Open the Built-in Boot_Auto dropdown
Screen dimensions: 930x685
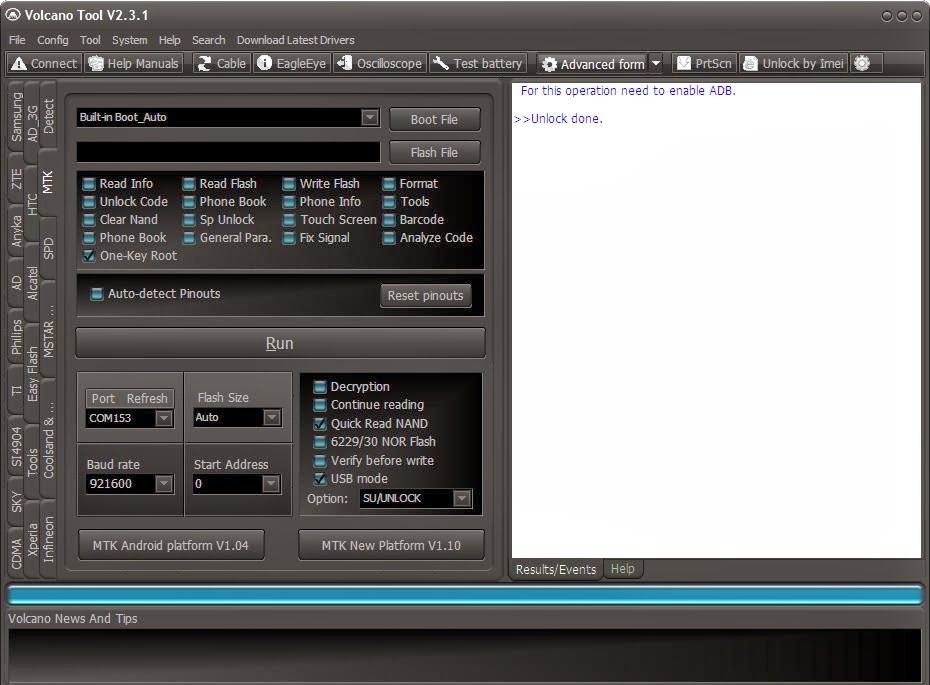[370, 117]
